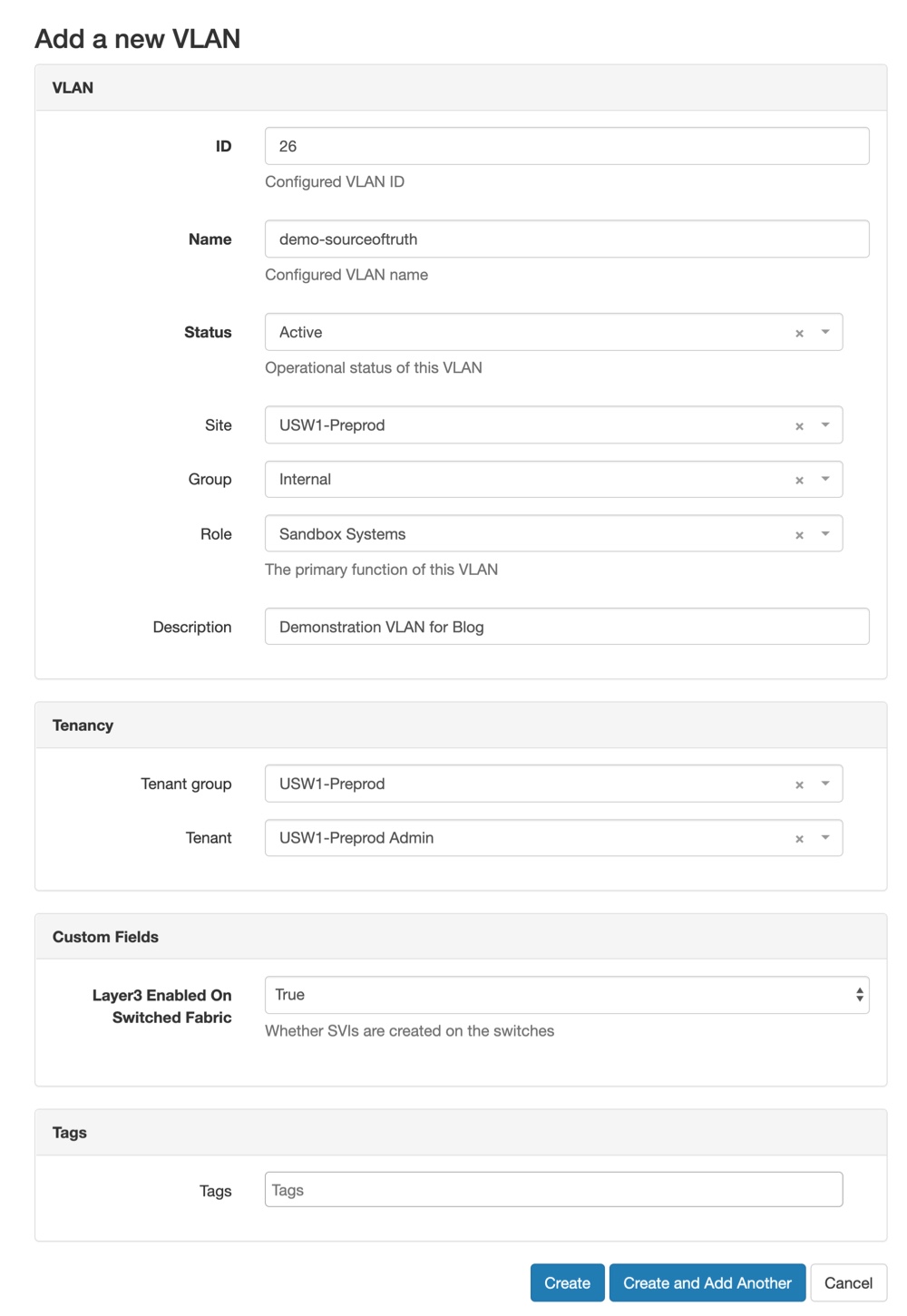
Task: Open the Role dropdown arrow
Action: pyautogui.click(x=825, y=534)
